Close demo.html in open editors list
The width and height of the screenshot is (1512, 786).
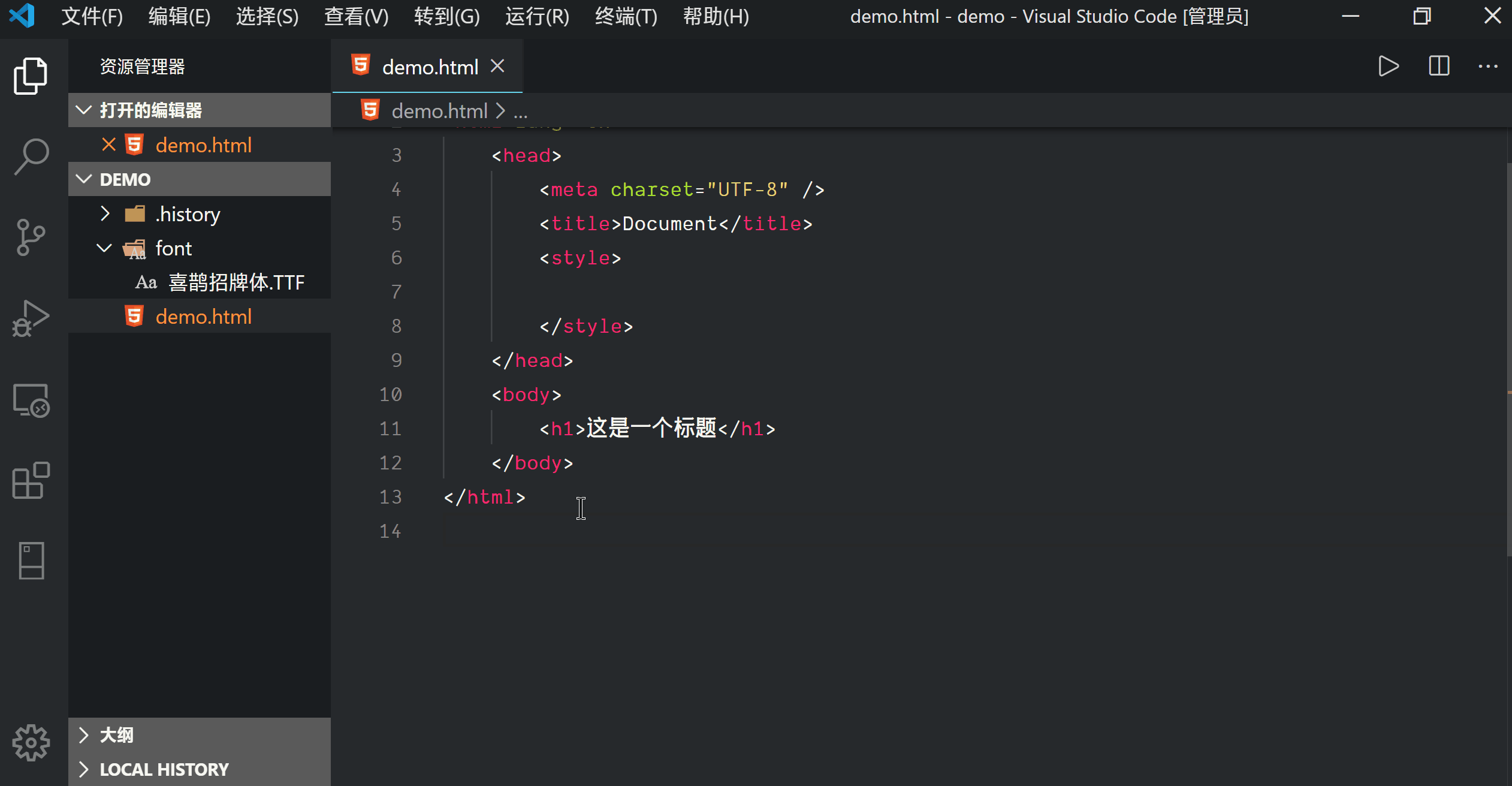point(108,144)
